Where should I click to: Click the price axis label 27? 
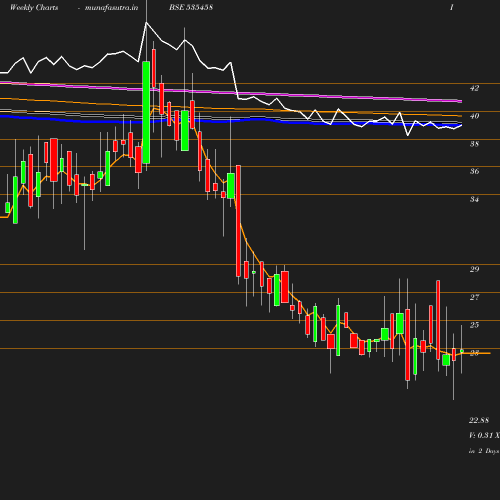point(474,297)
